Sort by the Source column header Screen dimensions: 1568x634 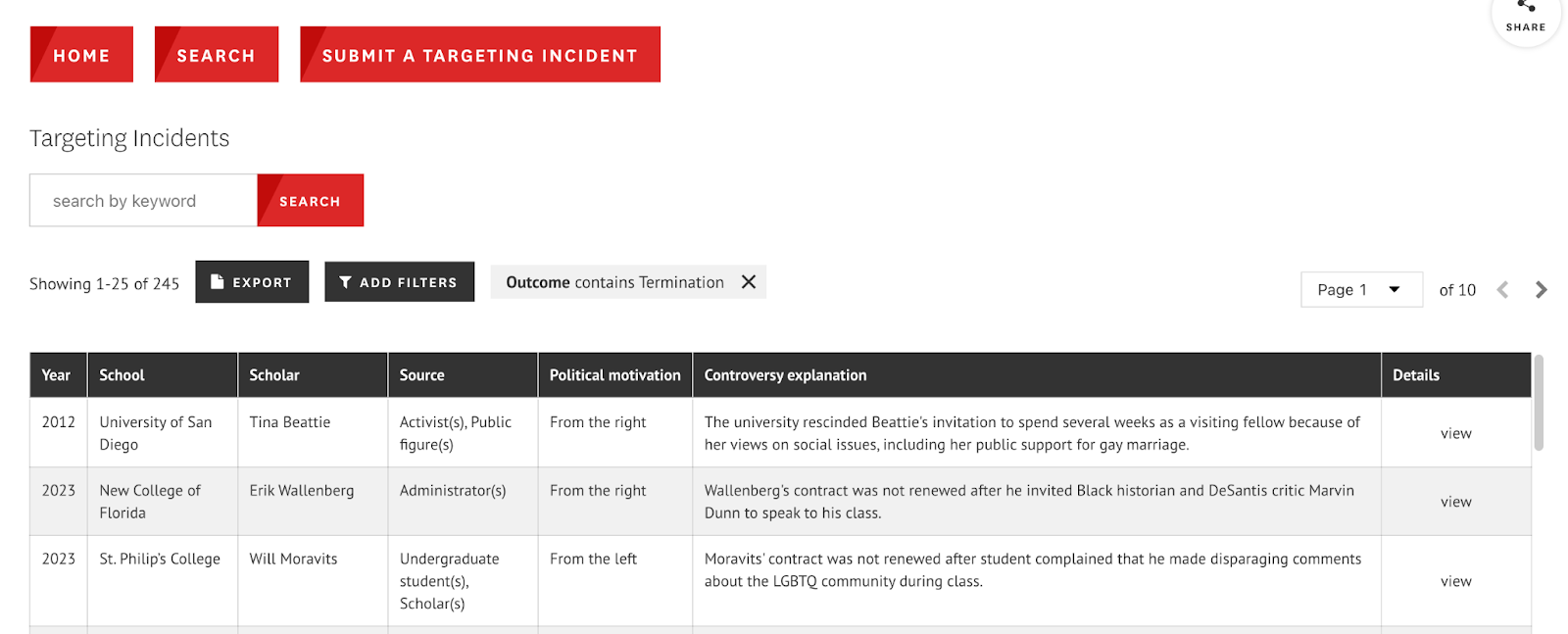pos(463,375)
